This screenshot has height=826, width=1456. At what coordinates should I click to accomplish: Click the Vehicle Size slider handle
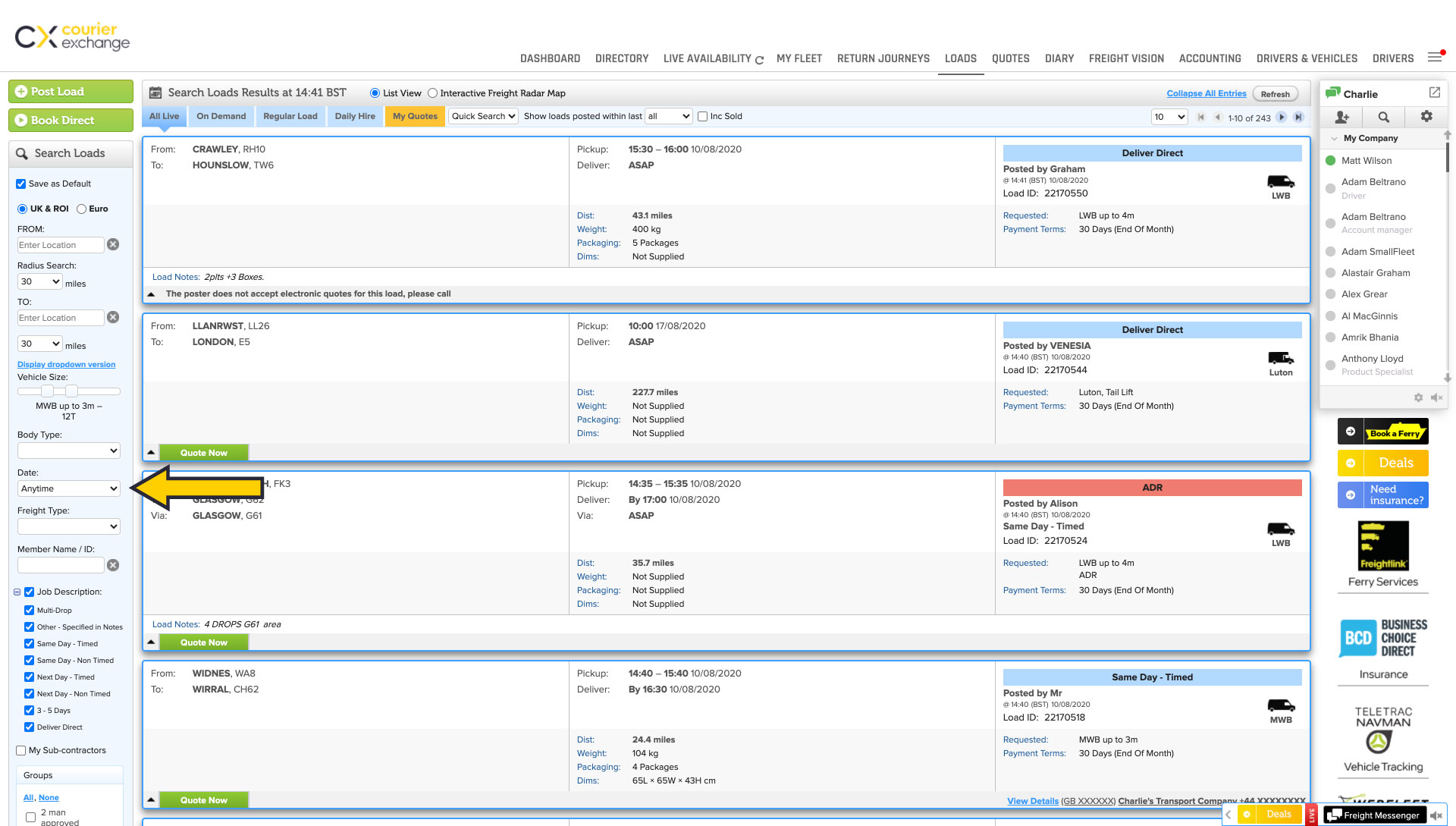(48, 391)
